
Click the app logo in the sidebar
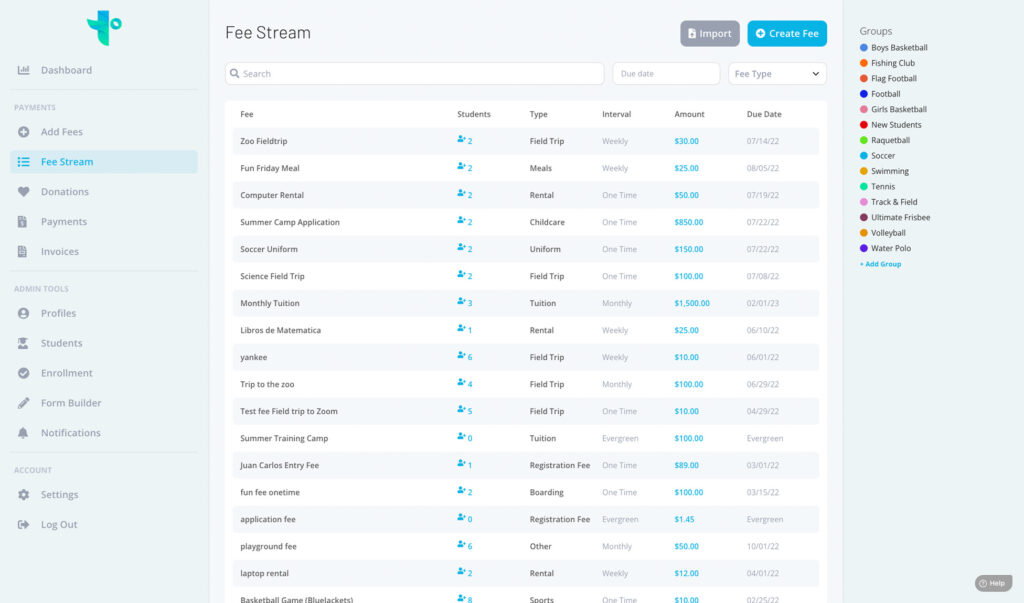[x=104, y=27]
